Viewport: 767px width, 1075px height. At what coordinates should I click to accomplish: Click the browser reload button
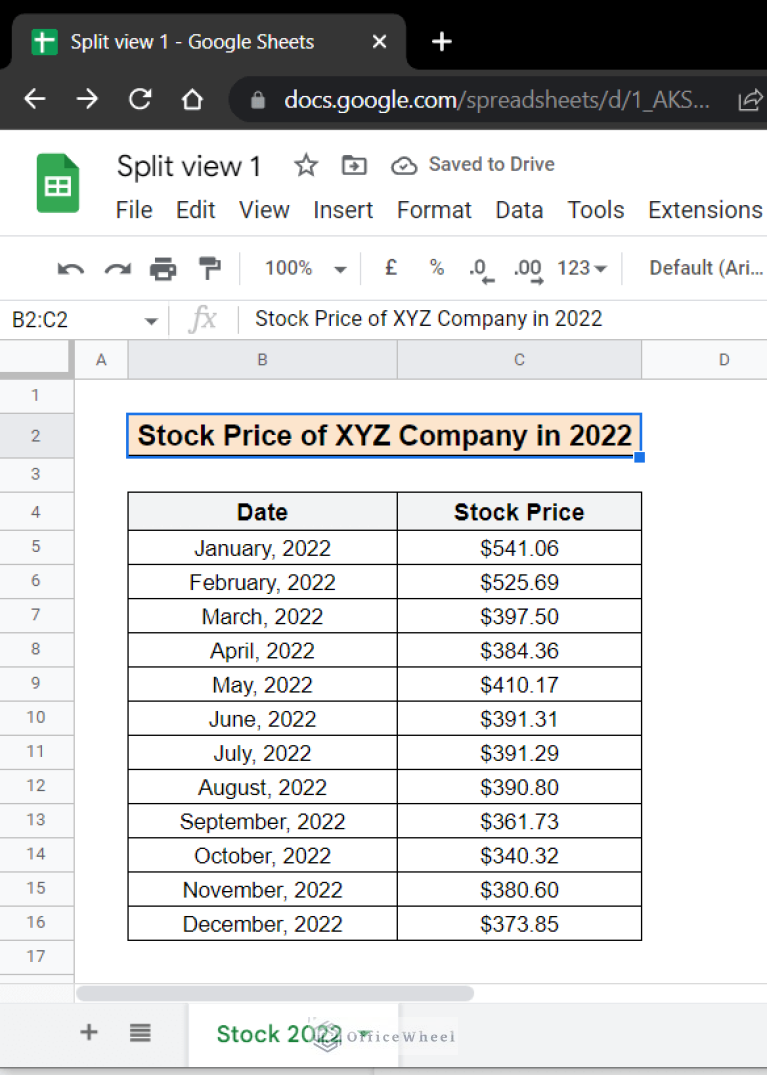[140, 99]
